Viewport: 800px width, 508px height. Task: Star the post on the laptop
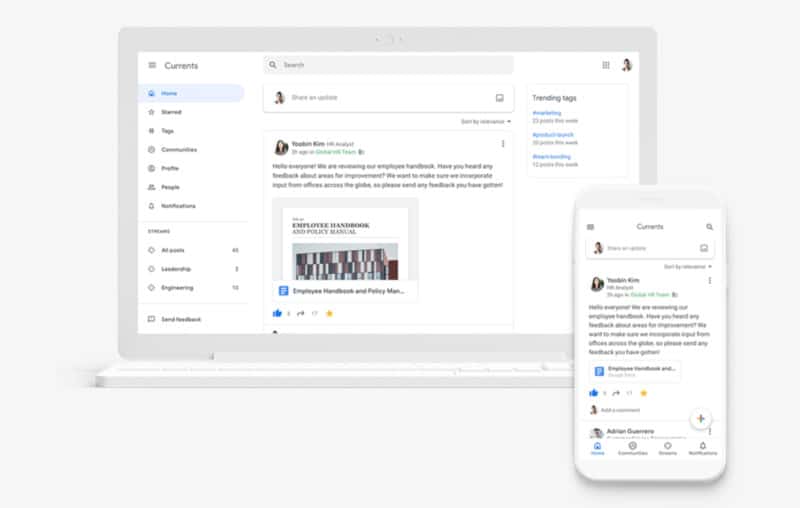329,313
